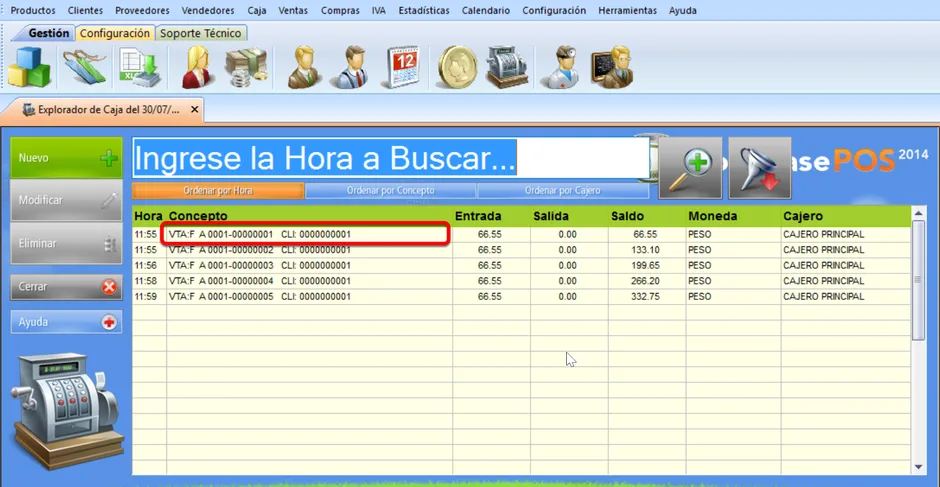Click the Ayuda sidebar button
The image size is (940, 487).
click(x=67, y=323)
